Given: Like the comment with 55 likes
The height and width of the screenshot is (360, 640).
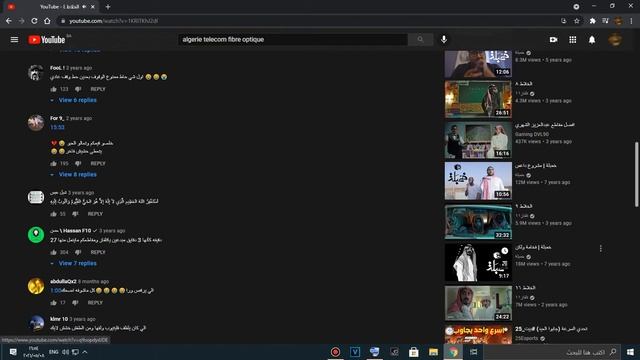Looking at the screenshot, I should 53,214.
